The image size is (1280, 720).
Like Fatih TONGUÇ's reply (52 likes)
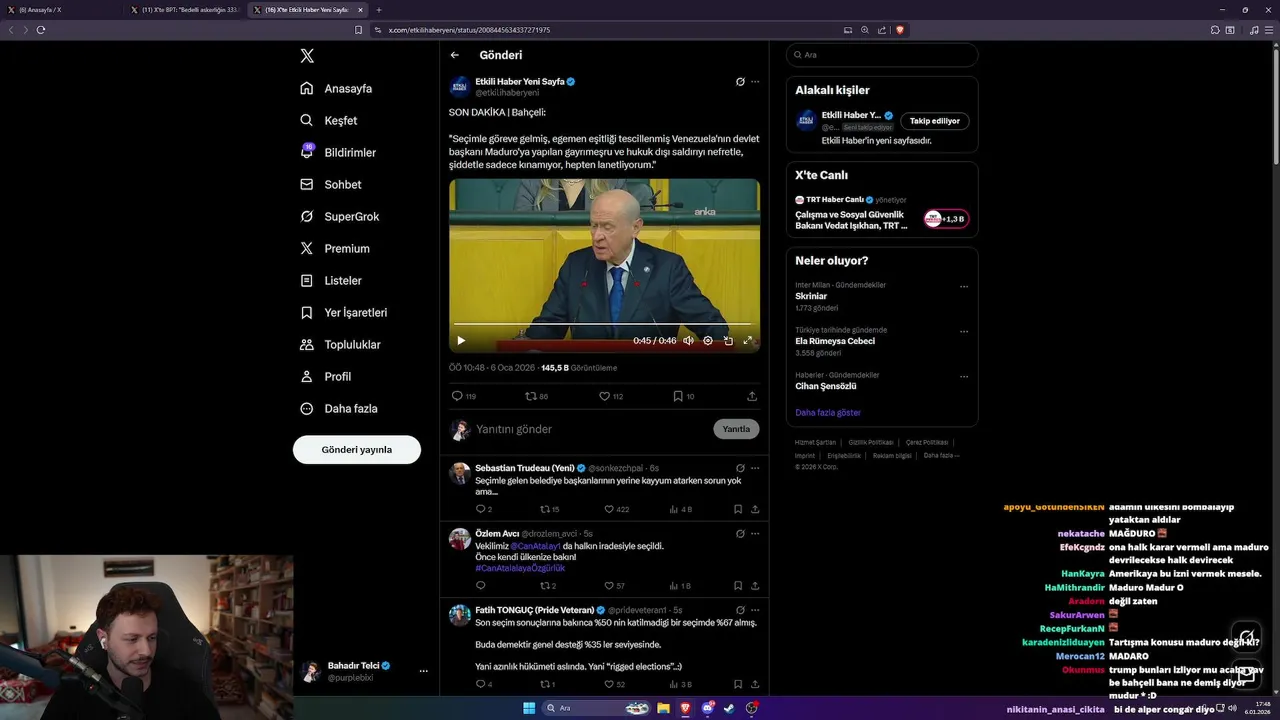coord(615,684)
